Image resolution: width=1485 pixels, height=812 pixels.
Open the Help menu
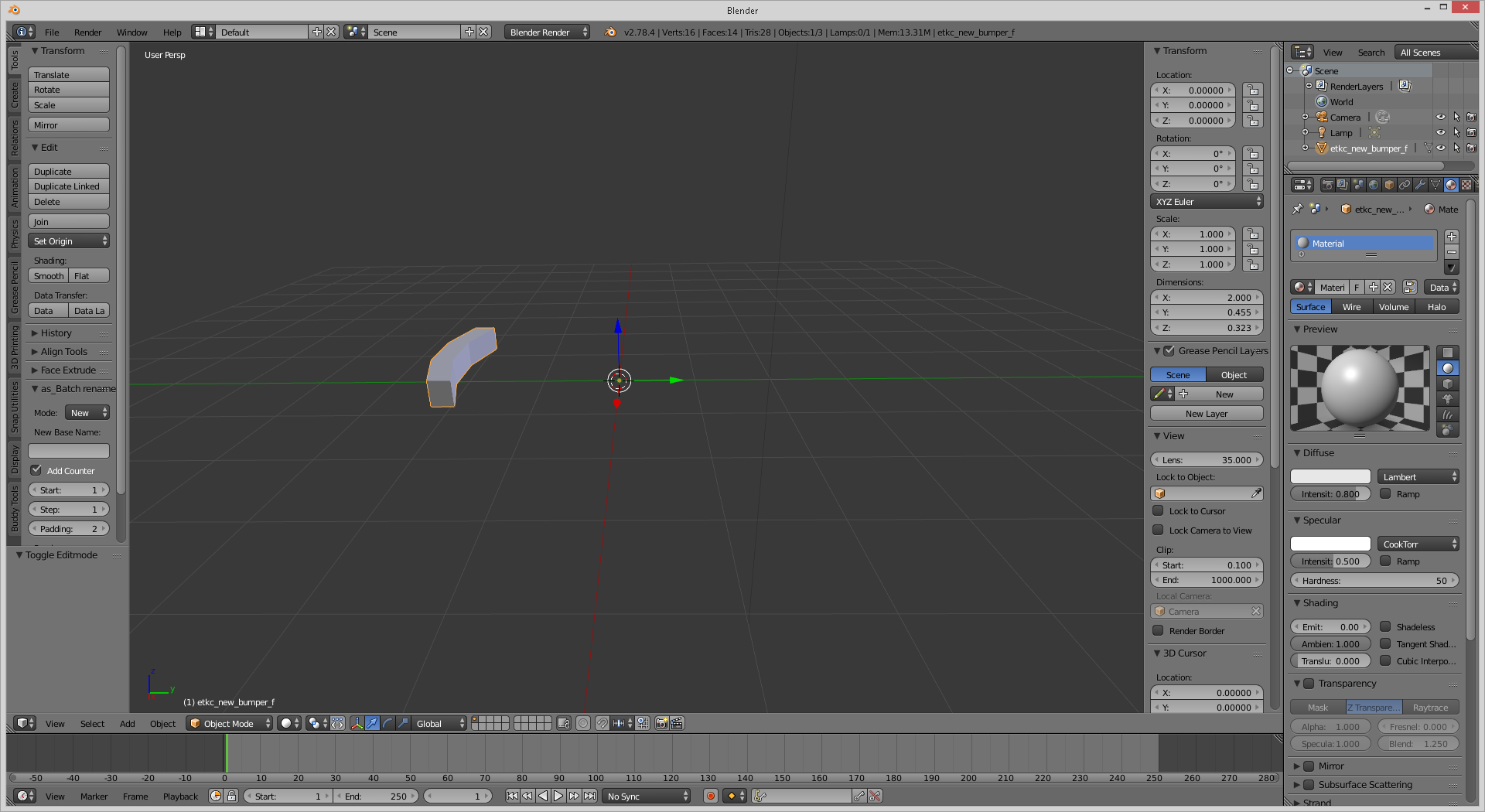[172, 32]
